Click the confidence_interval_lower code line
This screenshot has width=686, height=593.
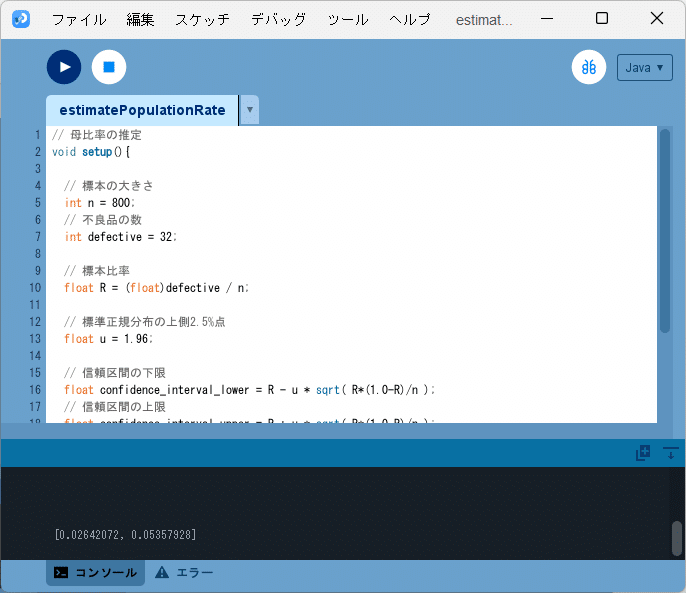(250, 389)
